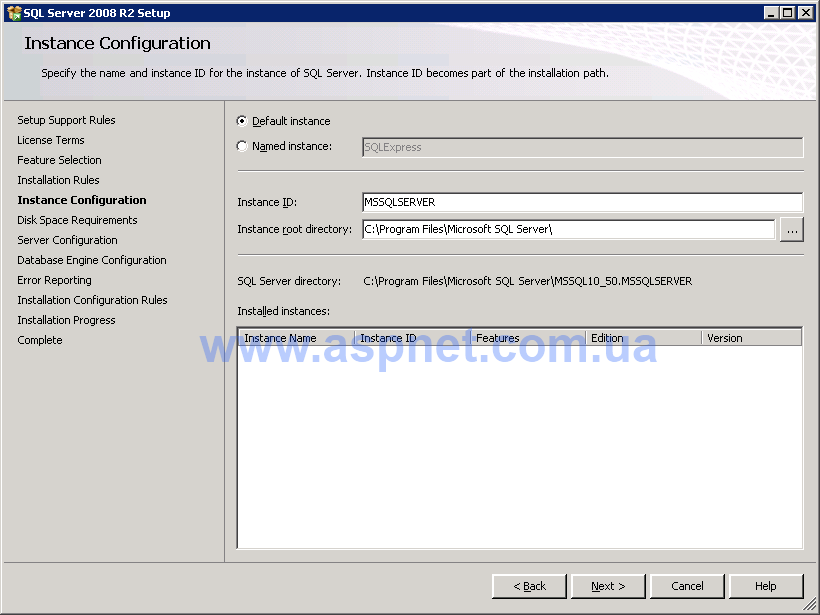Click the Database Engine Configuration step
The image size is (820, 615).
[92, 260]
